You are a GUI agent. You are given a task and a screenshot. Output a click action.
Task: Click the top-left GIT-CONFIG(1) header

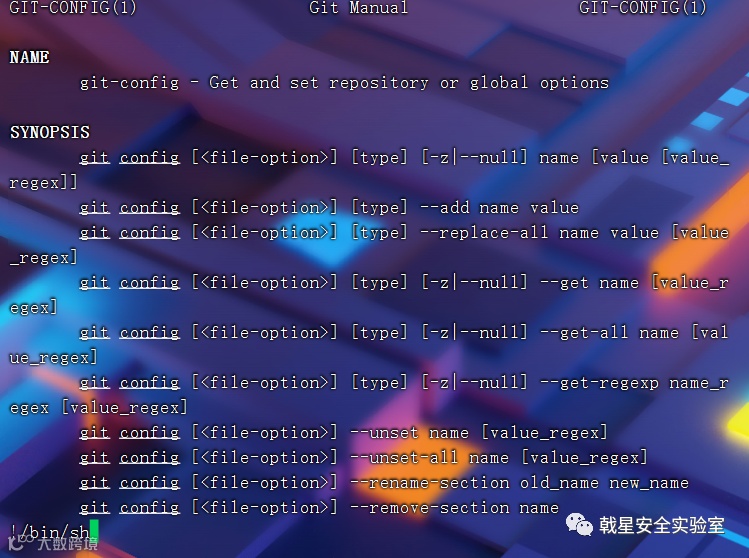click(73, 8)
